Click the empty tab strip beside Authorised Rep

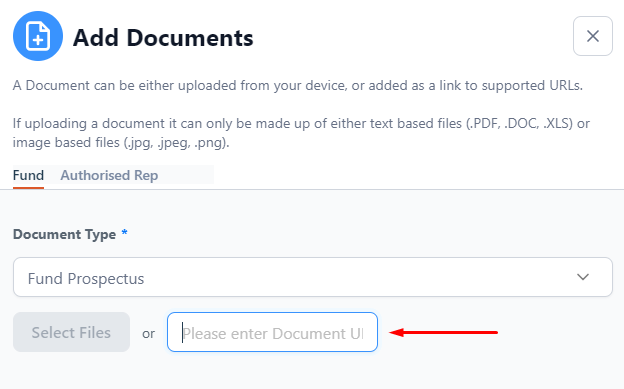coord(186,175)
